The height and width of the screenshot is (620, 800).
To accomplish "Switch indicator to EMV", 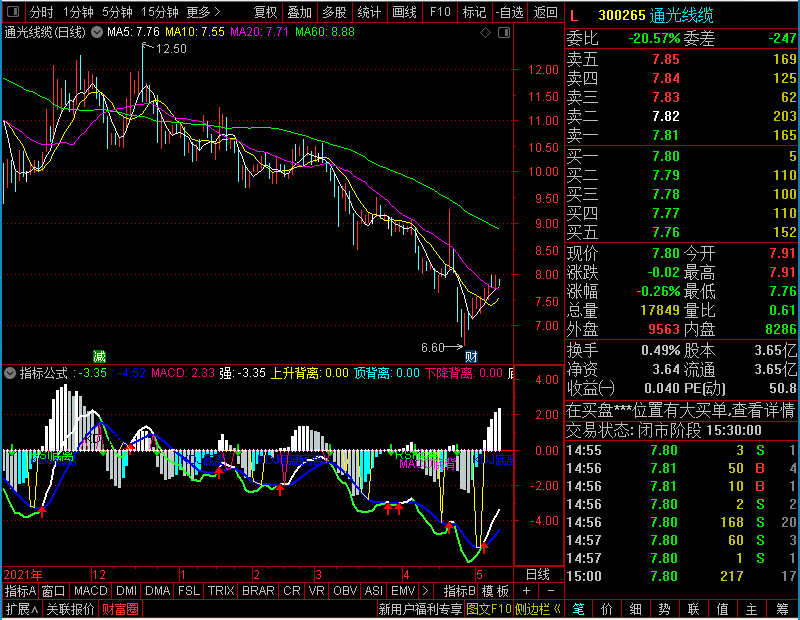I will [403, 591].
